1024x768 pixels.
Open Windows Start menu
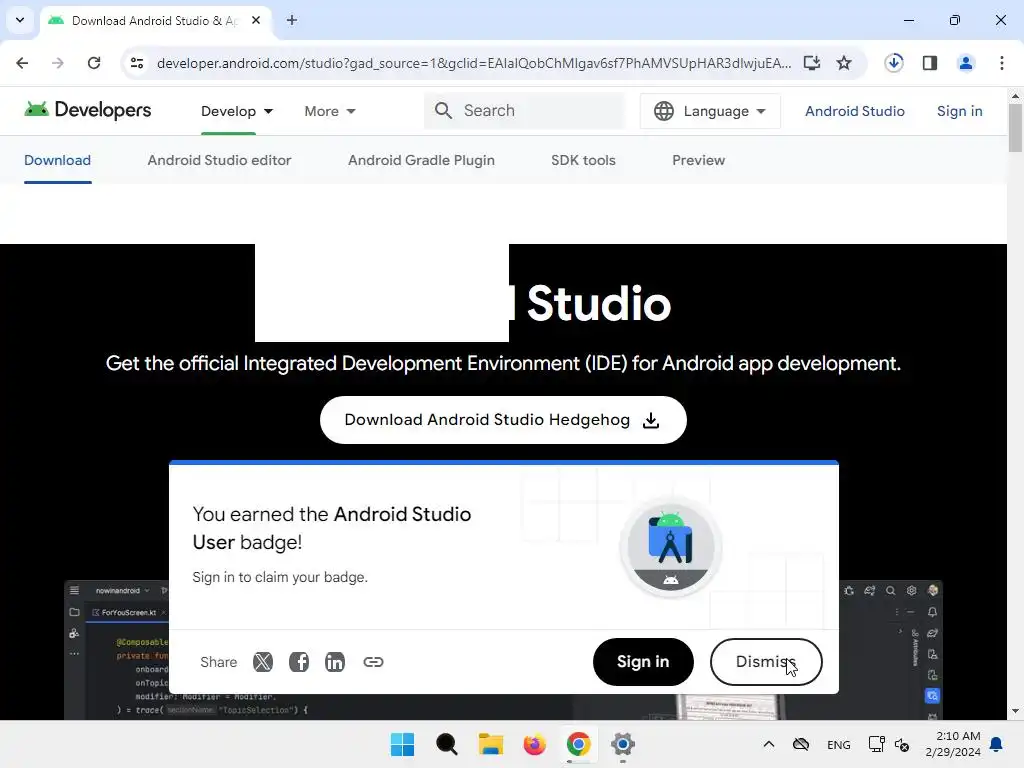click(402, 744)
